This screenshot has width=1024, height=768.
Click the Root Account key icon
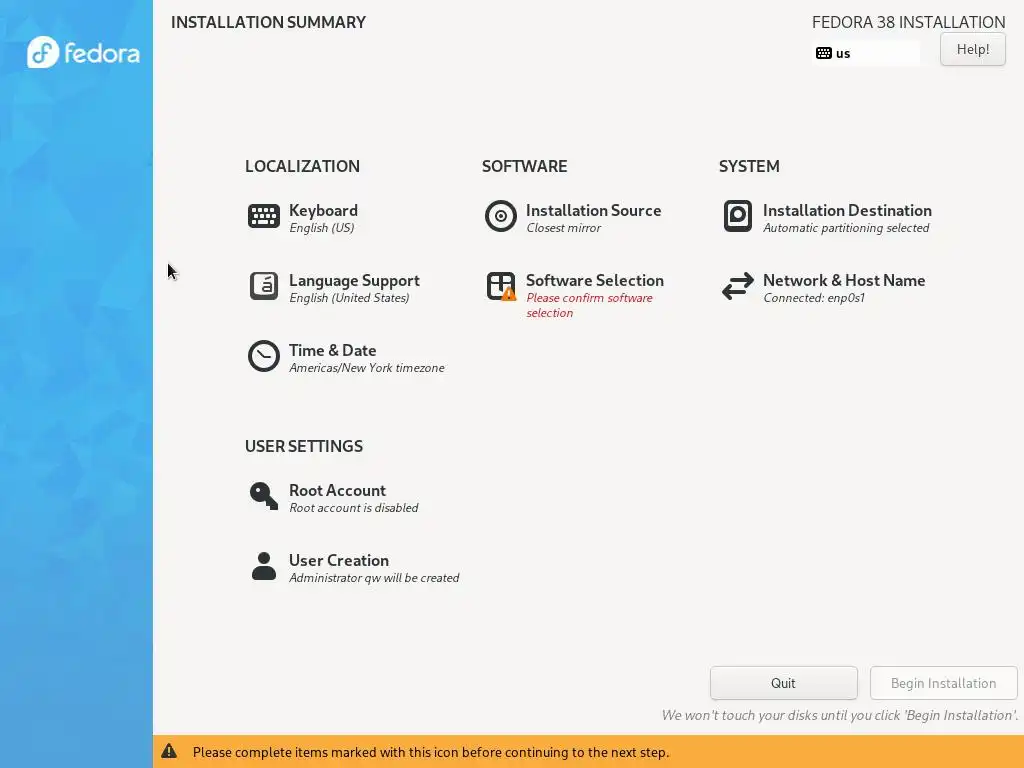pyautogui.click(x=264, y=496)
